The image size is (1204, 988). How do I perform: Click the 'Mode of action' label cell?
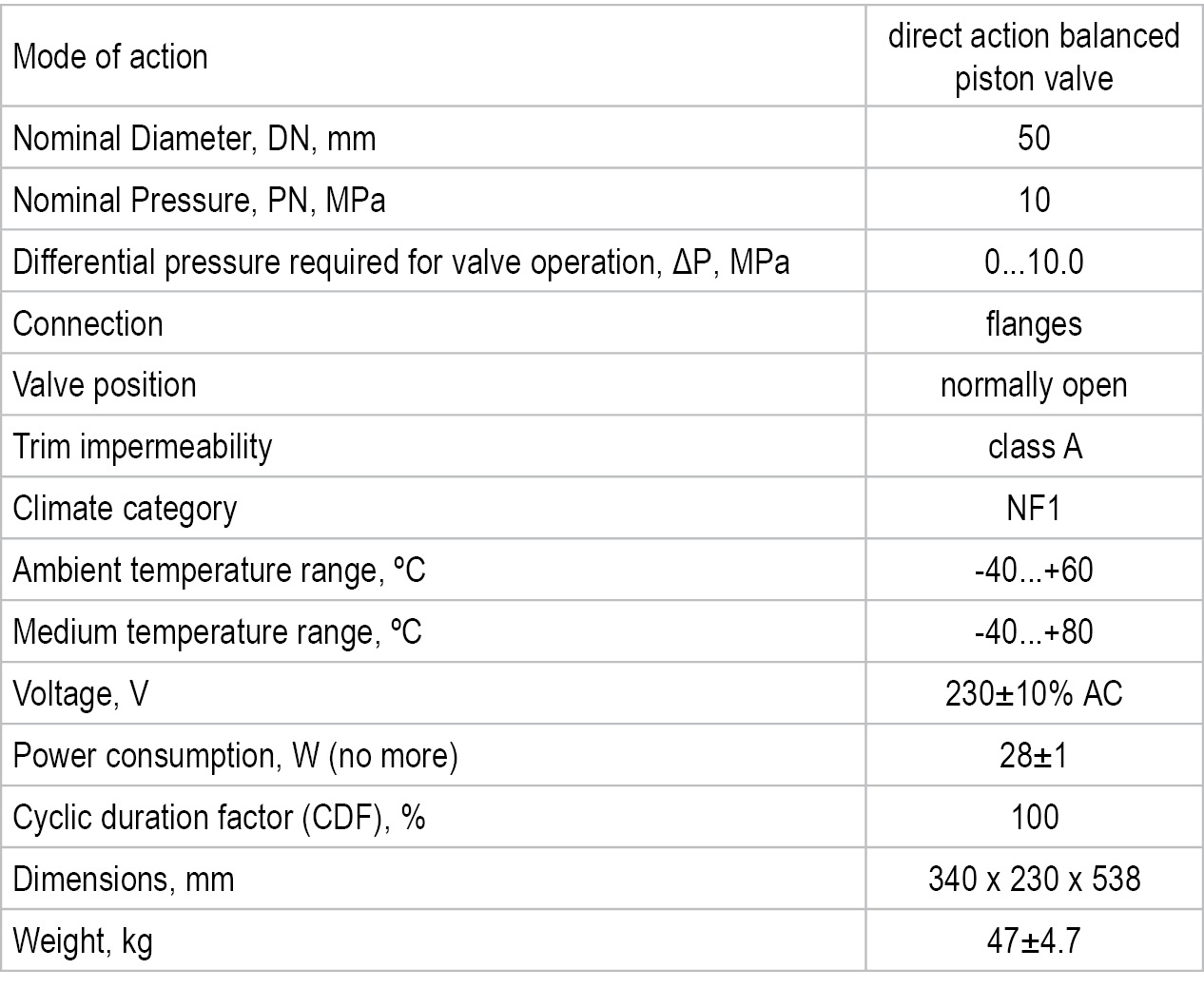click(x=110, y=56)
